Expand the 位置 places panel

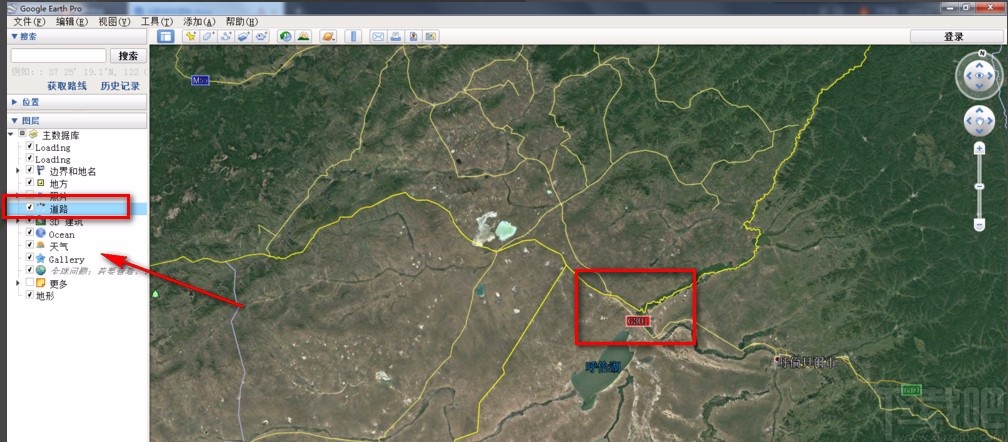15,102
